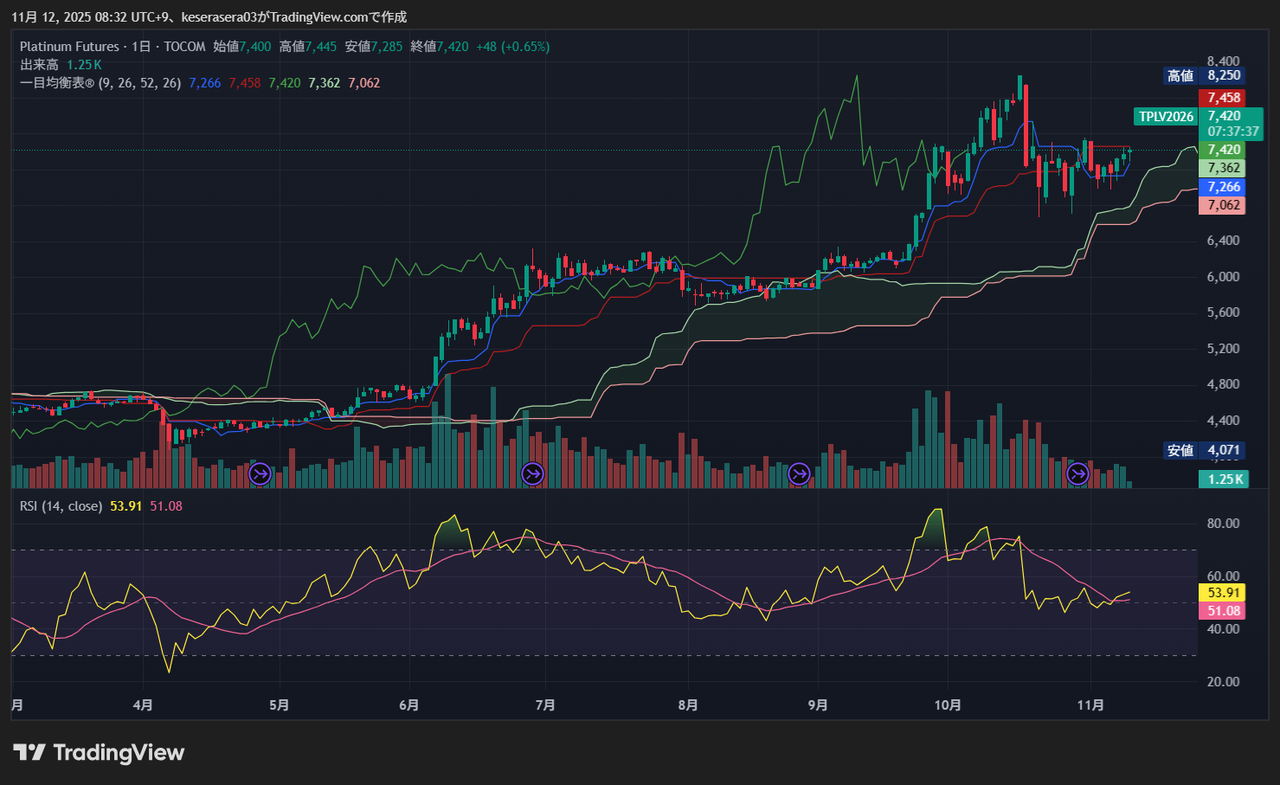Click the 1.25K volume axis label

pos(1223,479)
